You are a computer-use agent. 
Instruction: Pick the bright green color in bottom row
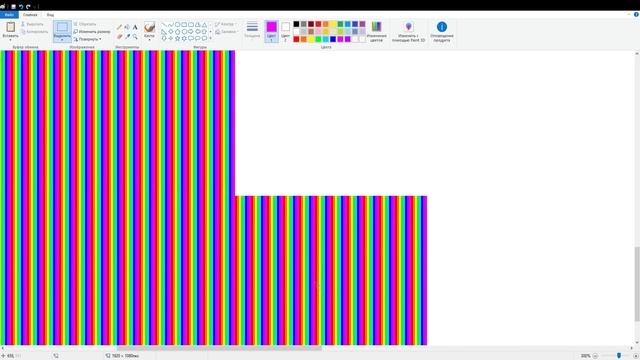click(318, 39)
